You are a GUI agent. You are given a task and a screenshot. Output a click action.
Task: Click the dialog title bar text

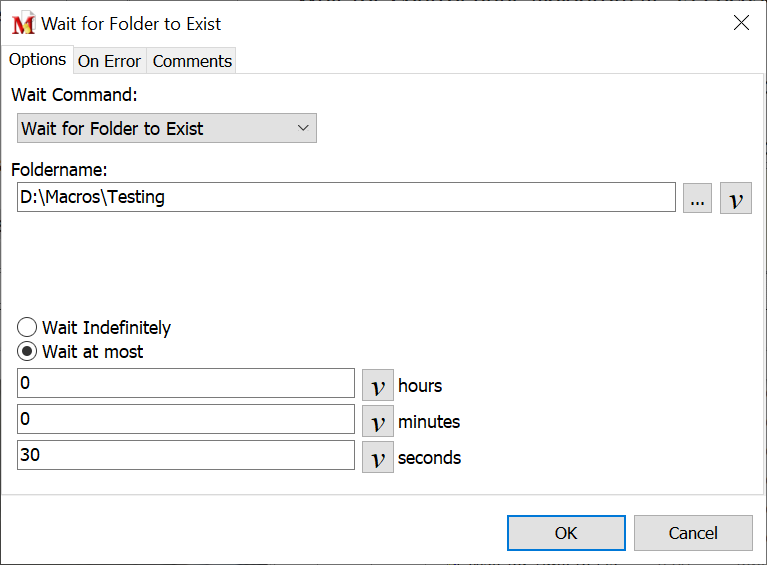click(131, 24)
